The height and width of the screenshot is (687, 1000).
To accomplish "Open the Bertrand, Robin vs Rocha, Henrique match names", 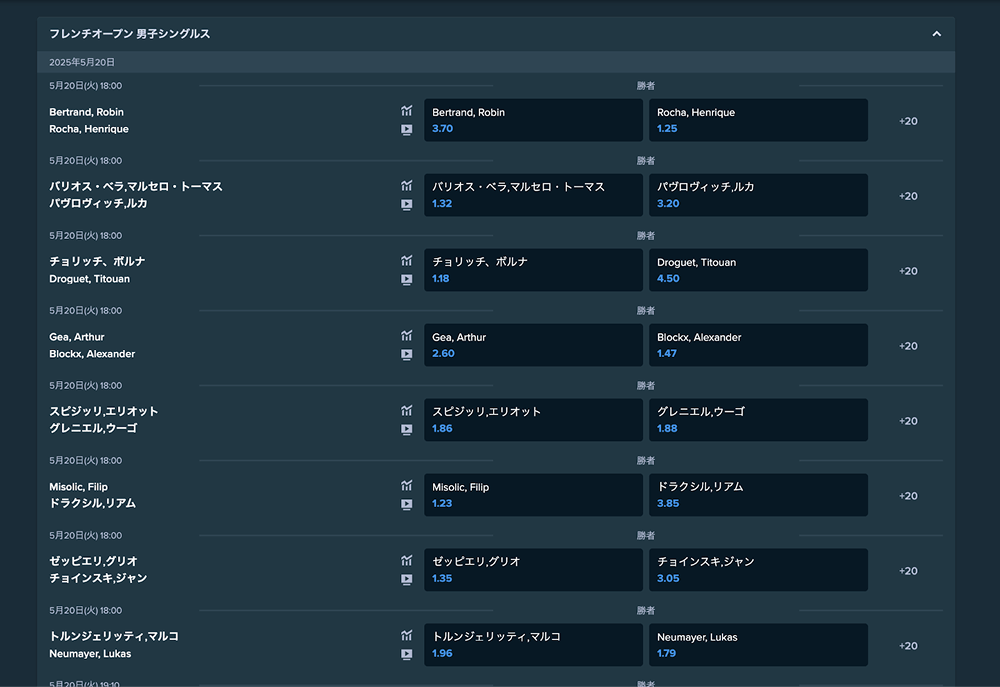I will tap(89, 121).
